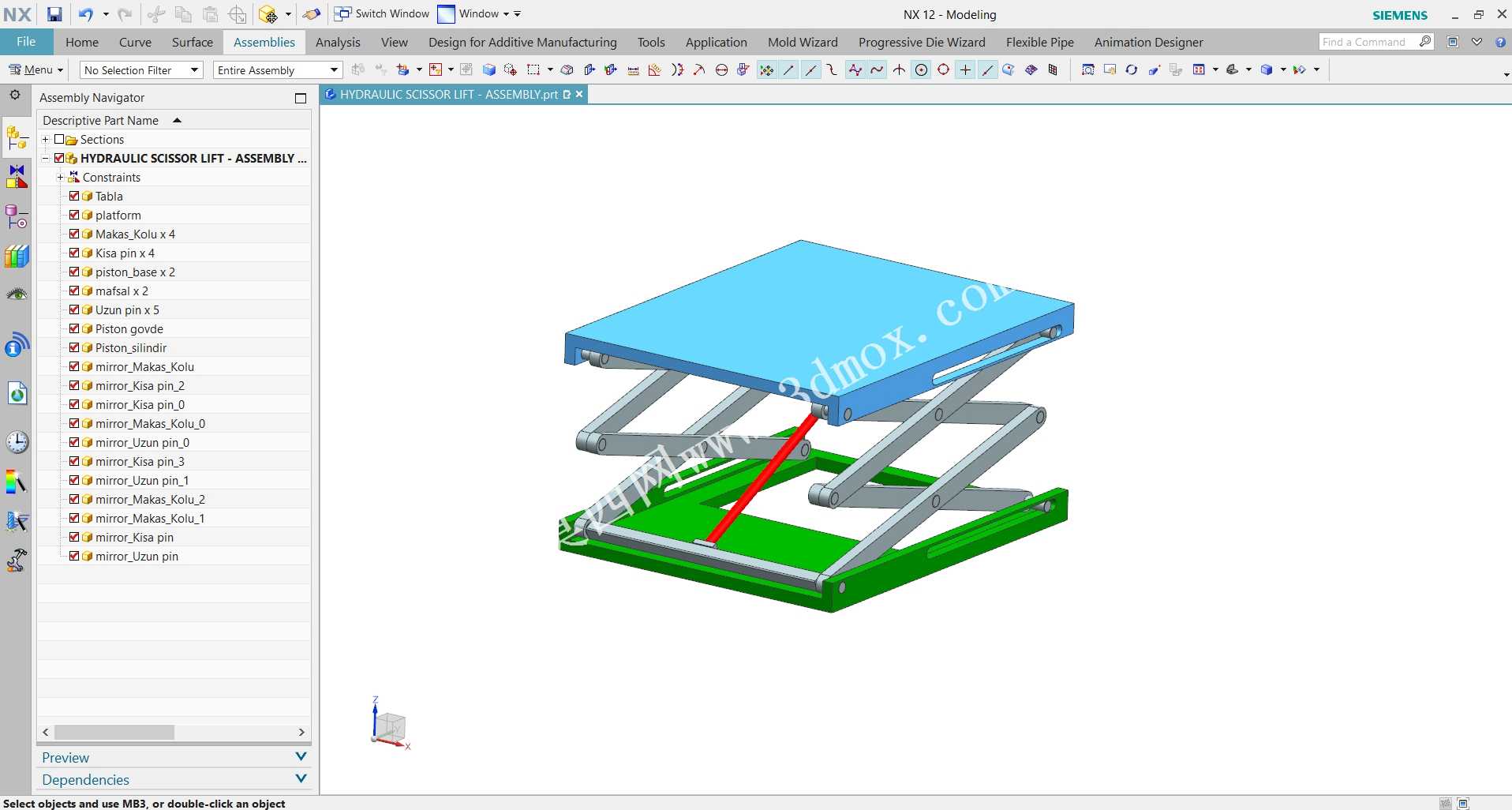Switch to the Curve ribbon tab
This screenshot has width=1512, height=810.
click(135, 42)
